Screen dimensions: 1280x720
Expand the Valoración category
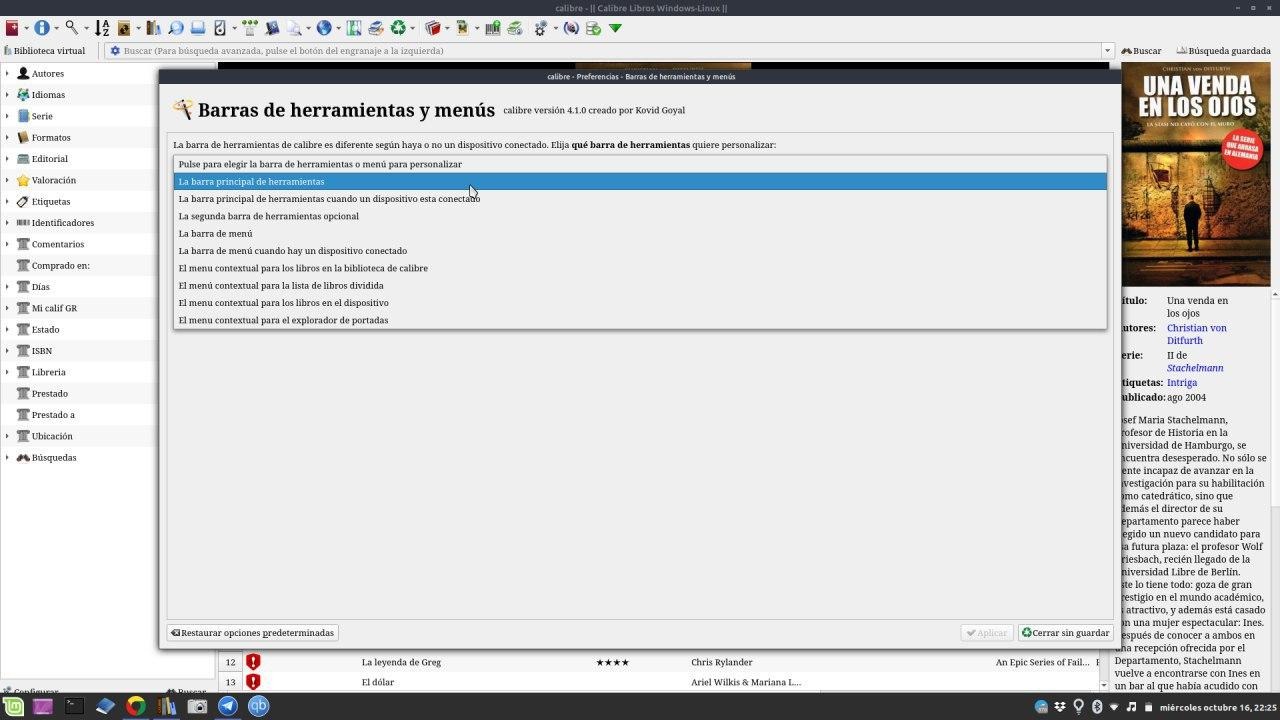pos(7,180)
